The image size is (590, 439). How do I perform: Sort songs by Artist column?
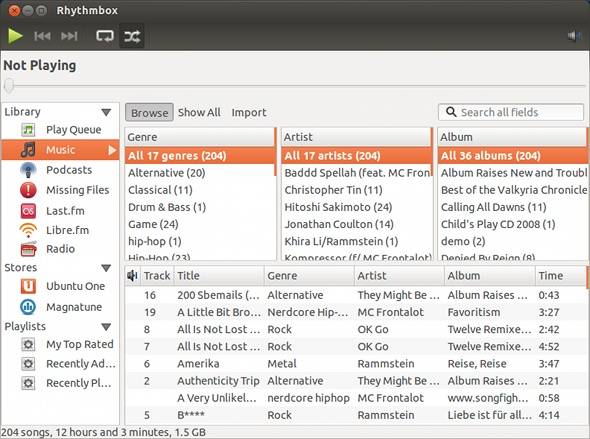pyautogui.click(x=400, y=276)
